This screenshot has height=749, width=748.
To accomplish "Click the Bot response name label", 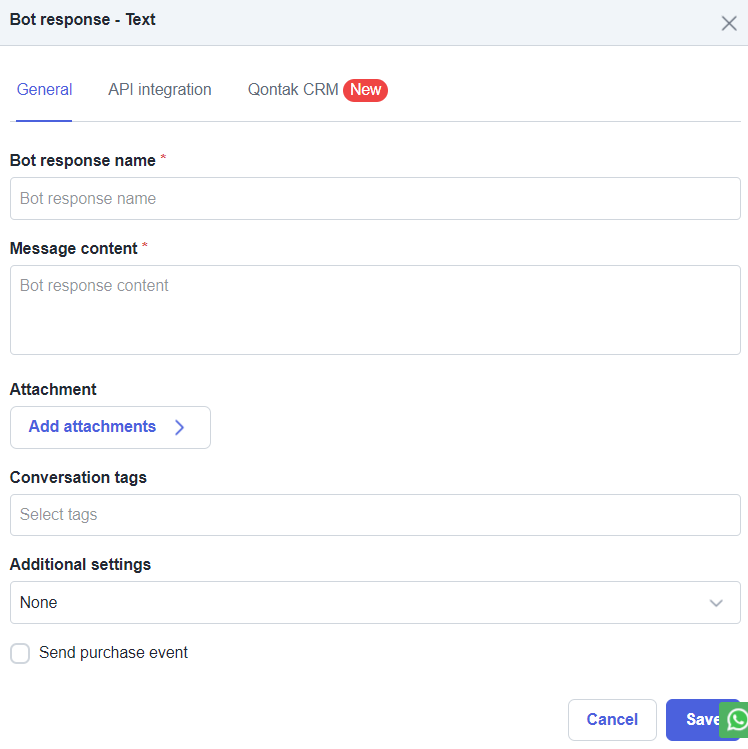I will (x=83, y=160).
